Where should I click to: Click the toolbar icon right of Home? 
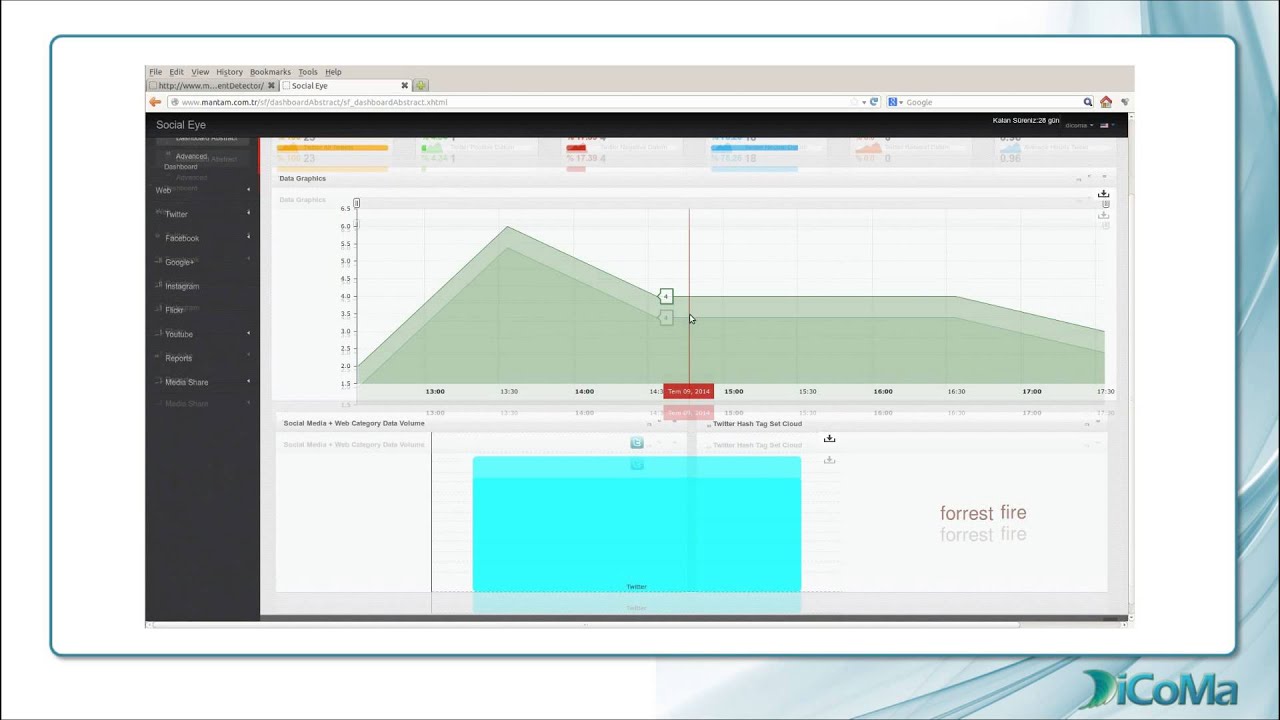pos(1125,102)
